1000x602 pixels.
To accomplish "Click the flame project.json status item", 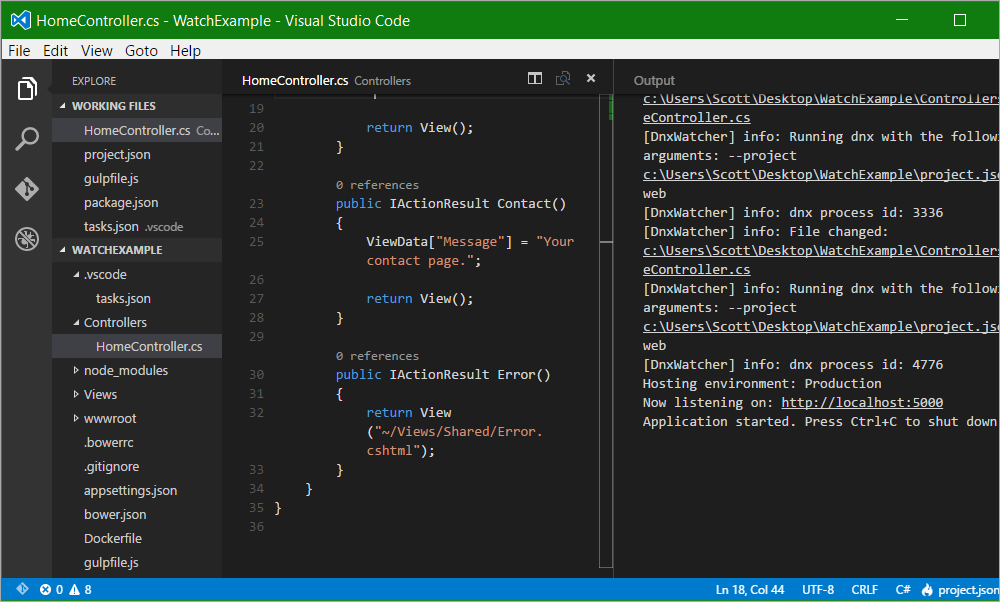I will click(960, 590).
